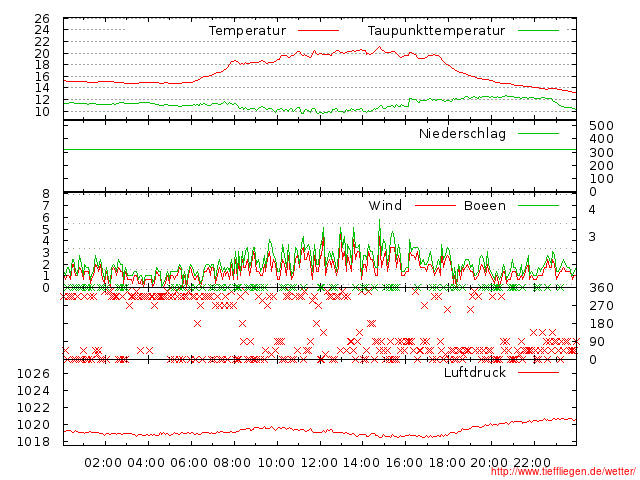Viewport: 640px width, 480px height.
Task: Click the 16 temperature axis value
Action: 42,76
